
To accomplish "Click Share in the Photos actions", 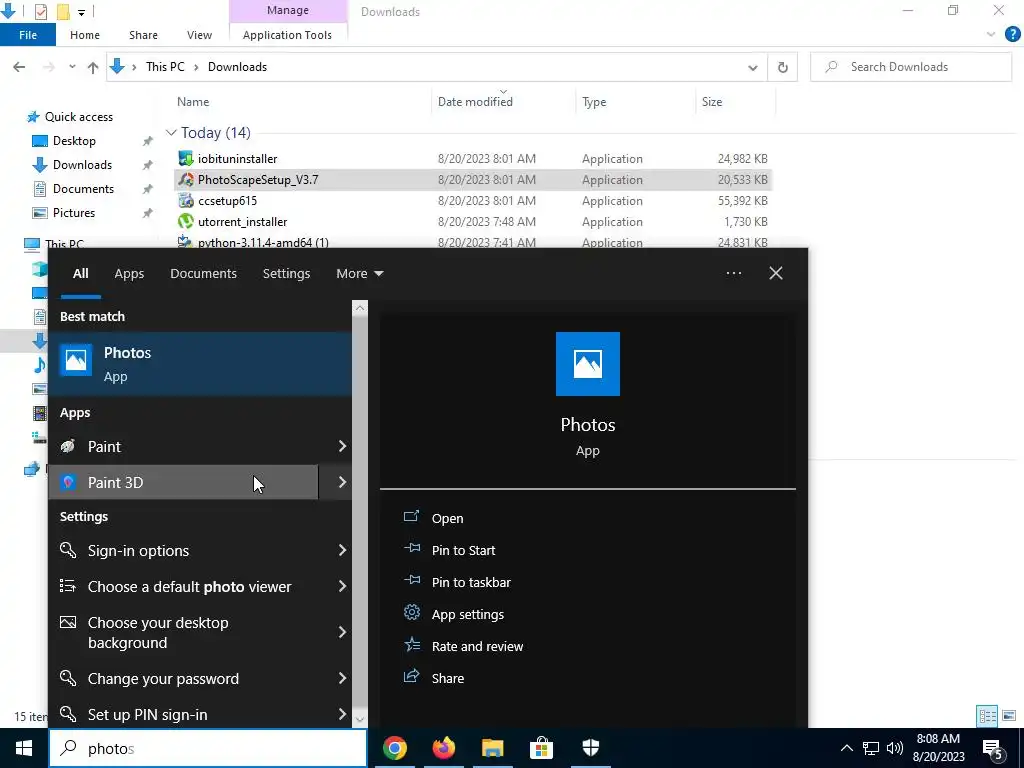I will click(x=447, y=679).
